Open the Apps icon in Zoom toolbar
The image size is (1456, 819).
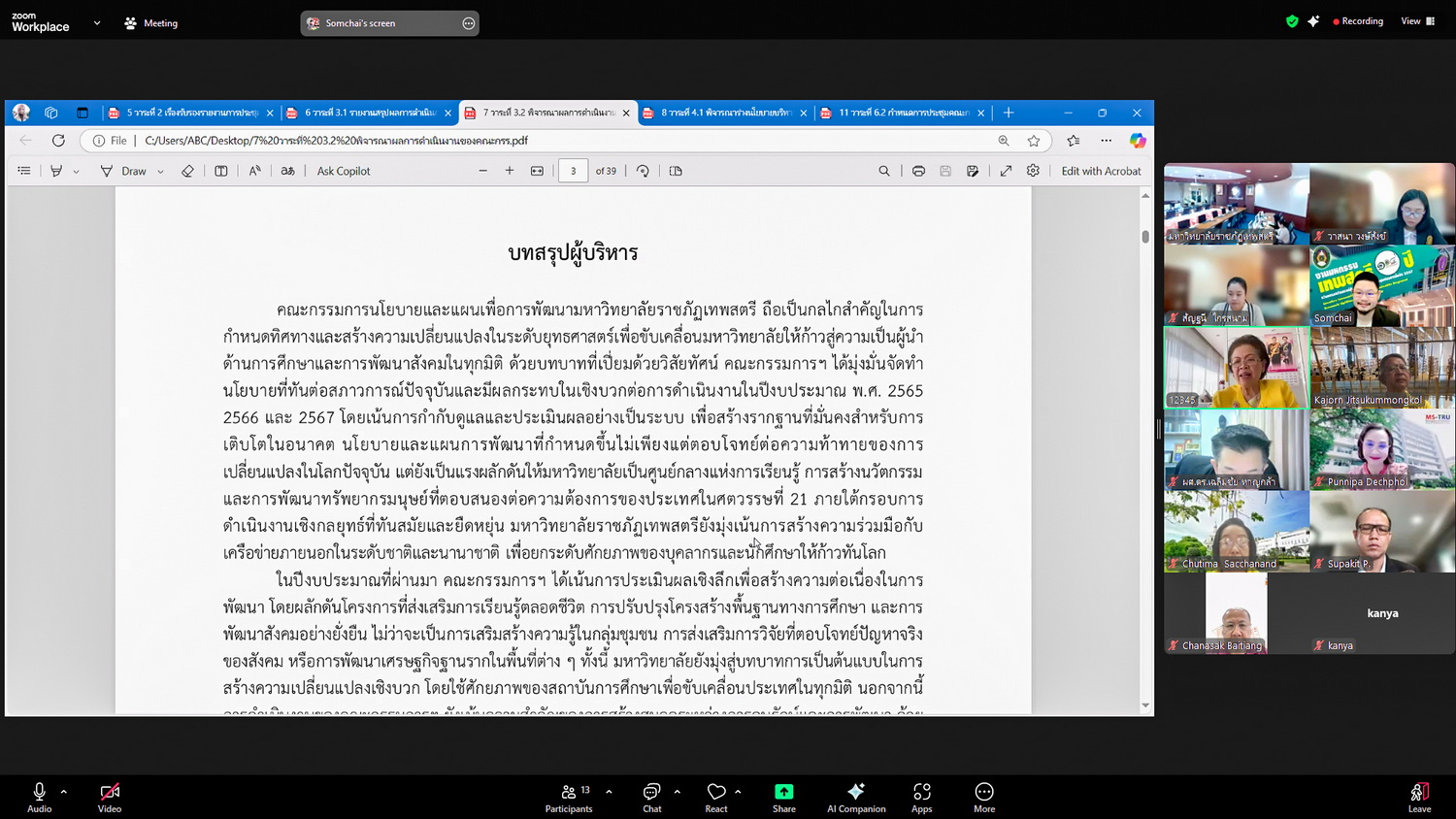pos(921,797)
